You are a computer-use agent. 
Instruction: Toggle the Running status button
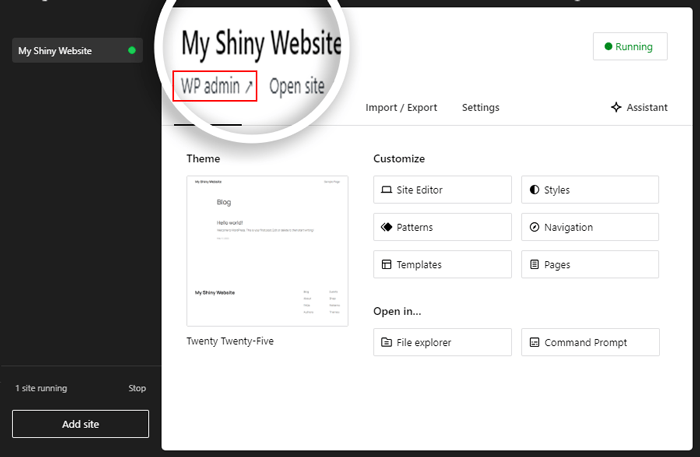pos(629,46)
